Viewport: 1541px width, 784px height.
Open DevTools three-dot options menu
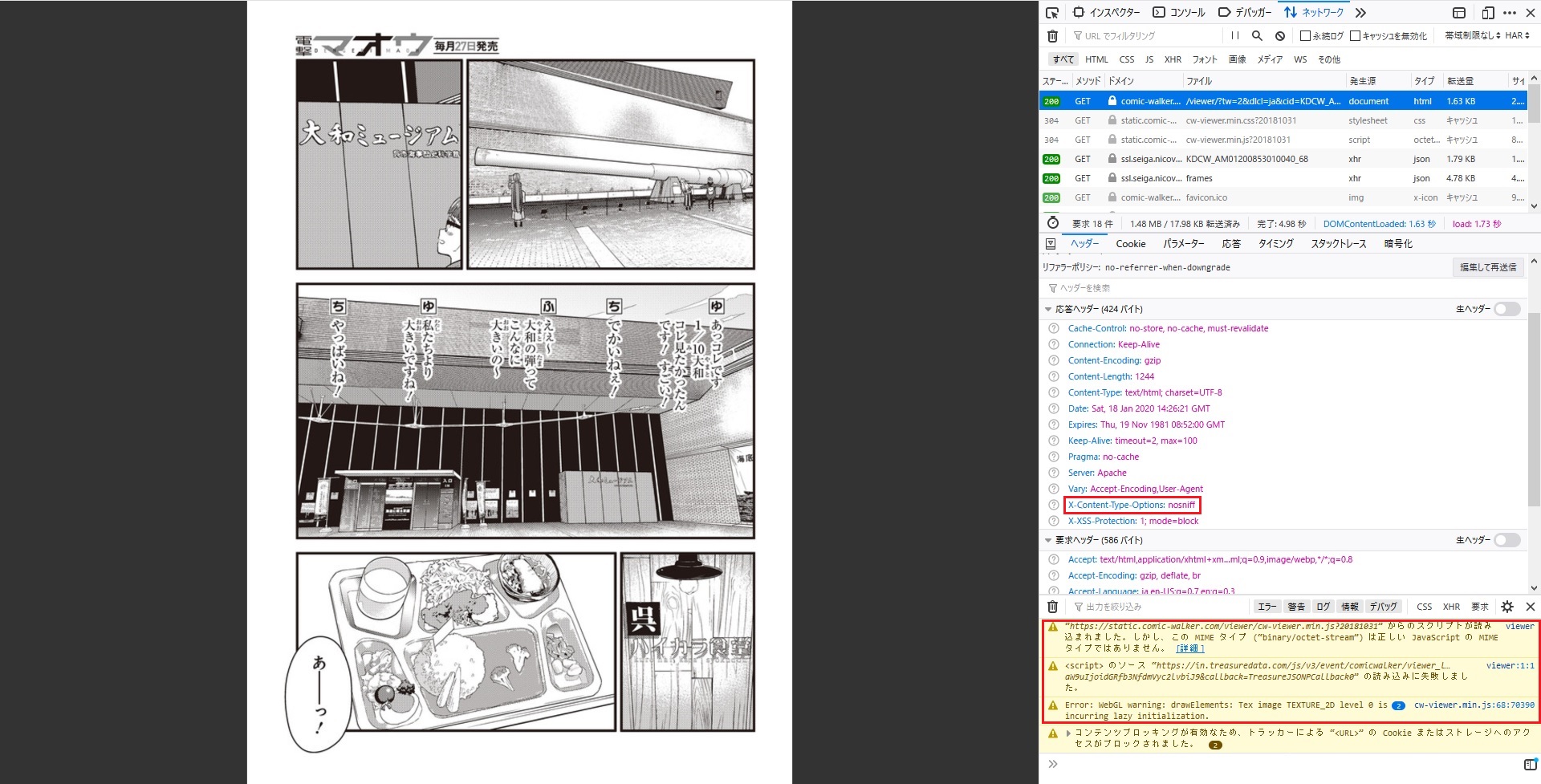pos(1510,12)
